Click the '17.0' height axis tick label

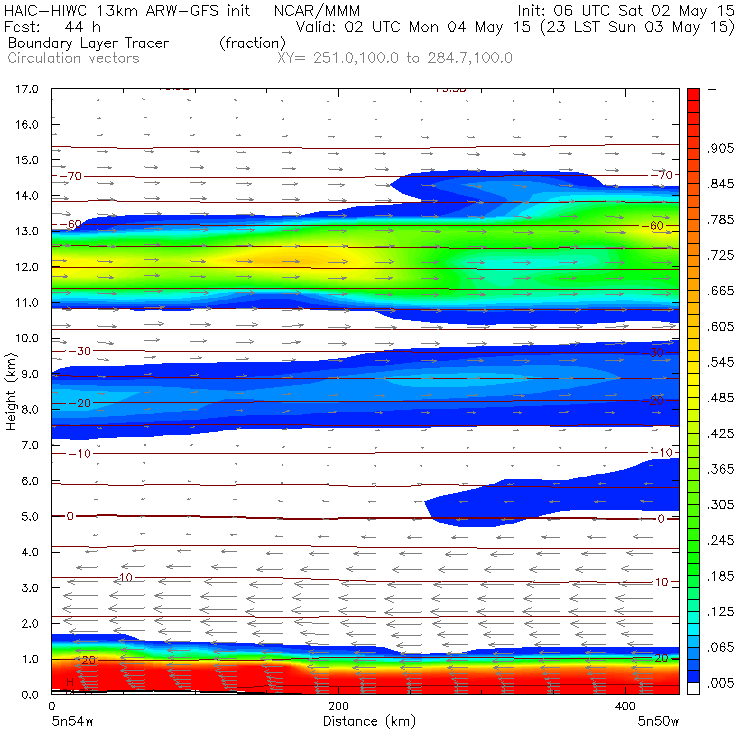click(x=26, y=89)
